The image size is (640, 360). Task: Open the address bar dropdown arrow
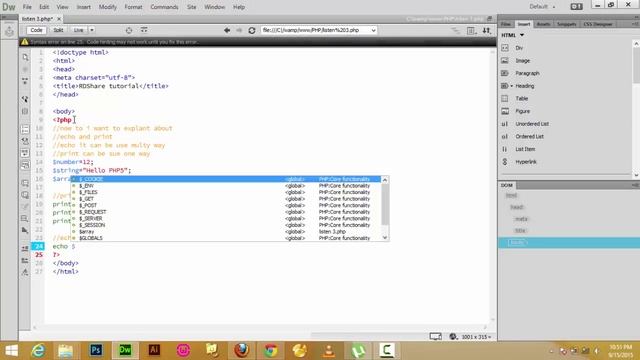point(373,30)
